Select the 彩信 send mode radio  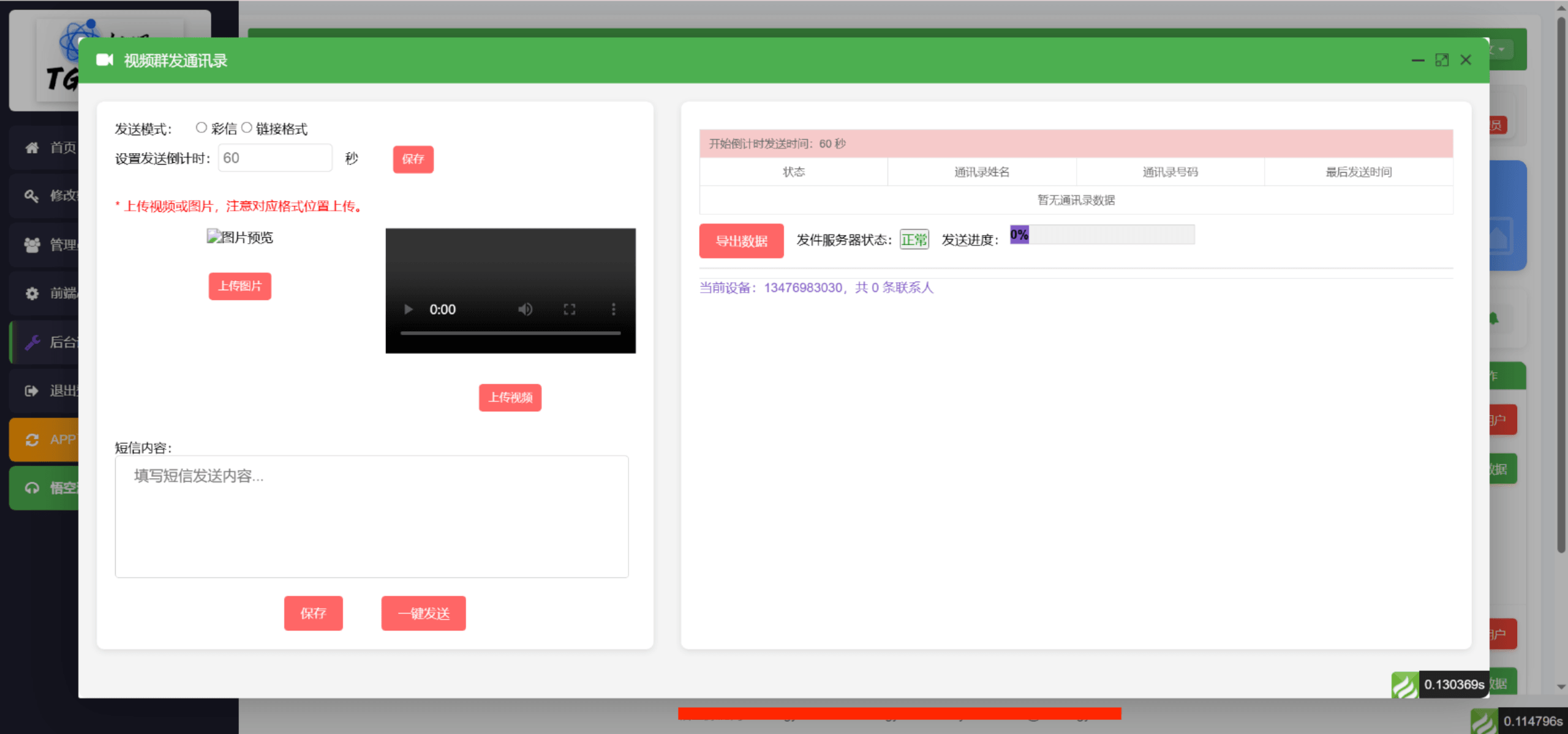tap(201, 128)
